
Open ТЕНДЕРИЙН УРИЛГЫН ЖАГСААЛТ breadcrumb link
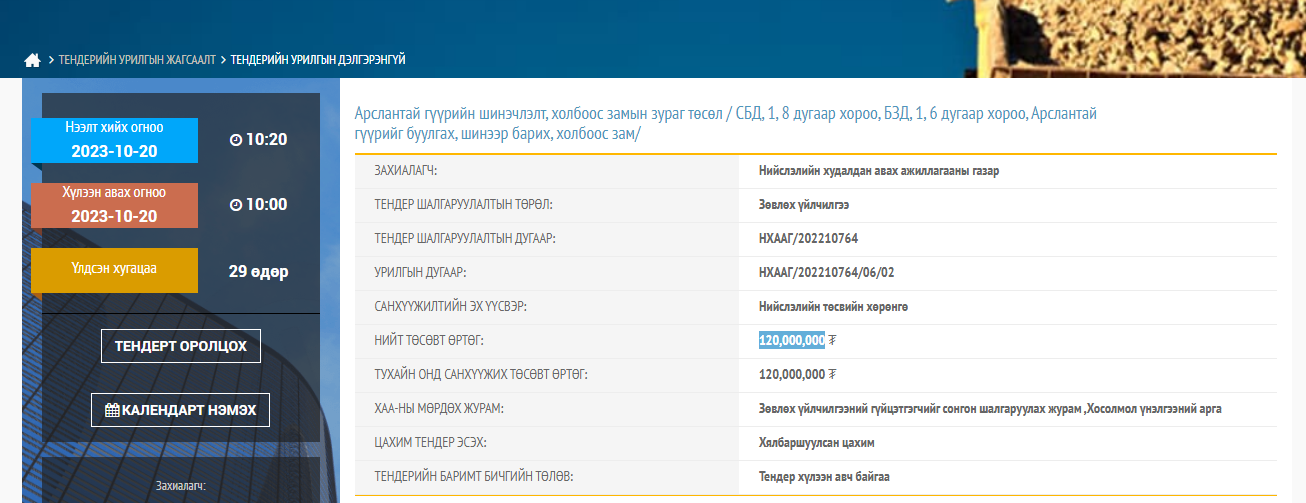click(137, 60)
